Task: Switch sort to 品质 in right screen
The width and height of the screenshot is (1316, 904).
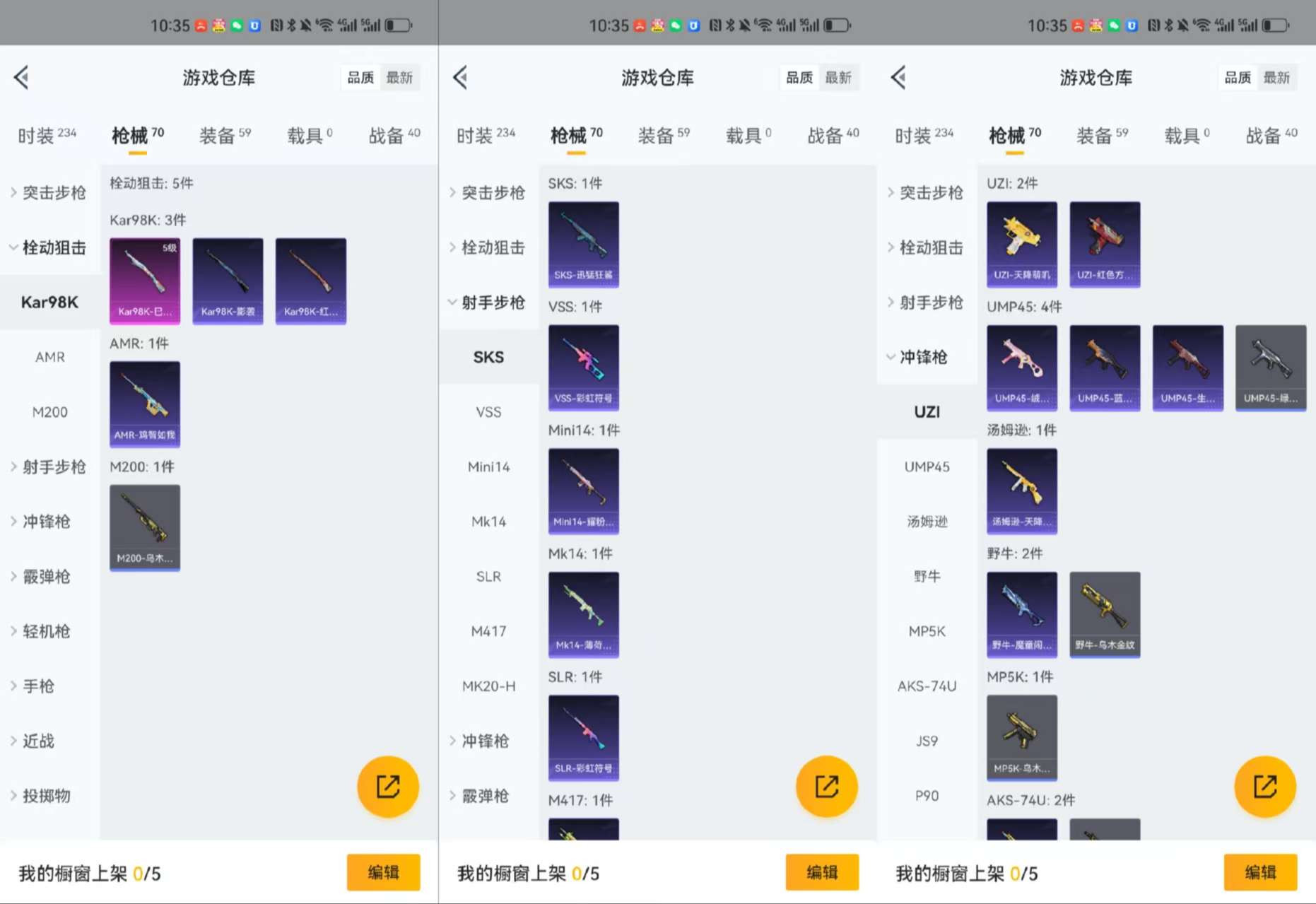Action: (1238, 78)
